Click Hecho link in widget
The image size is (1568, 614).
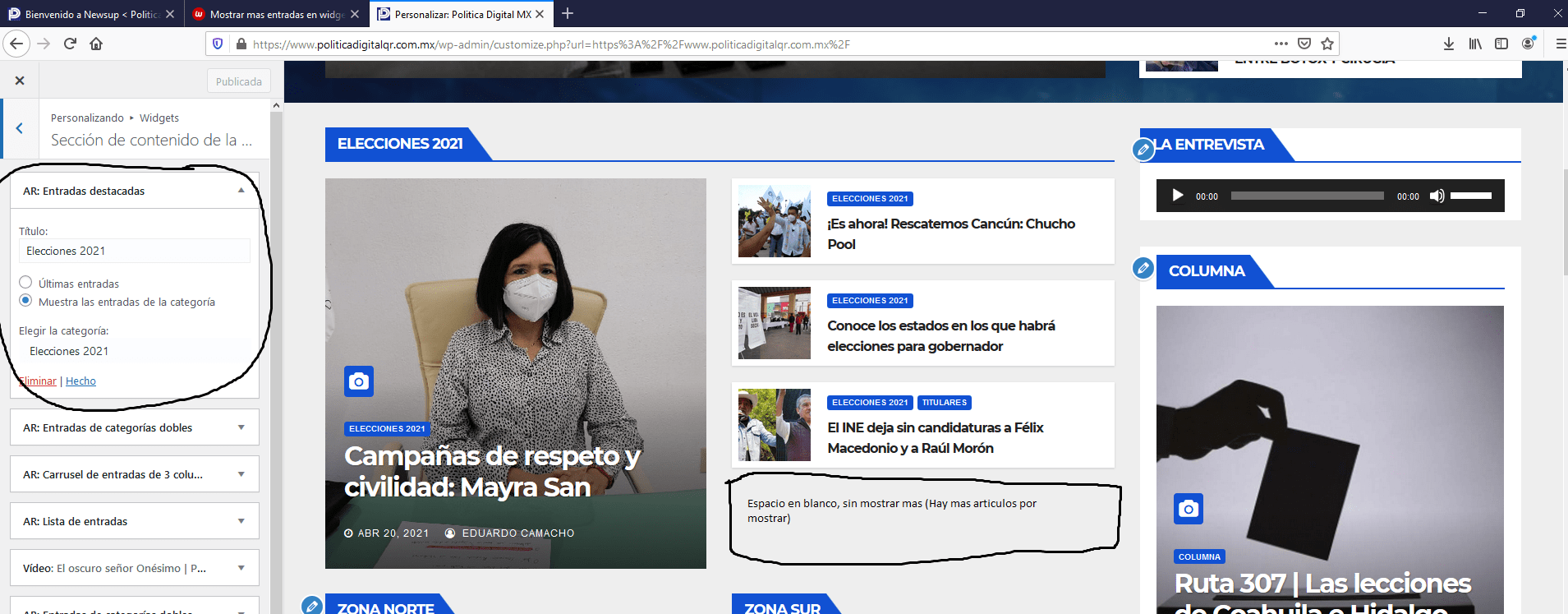80,381
